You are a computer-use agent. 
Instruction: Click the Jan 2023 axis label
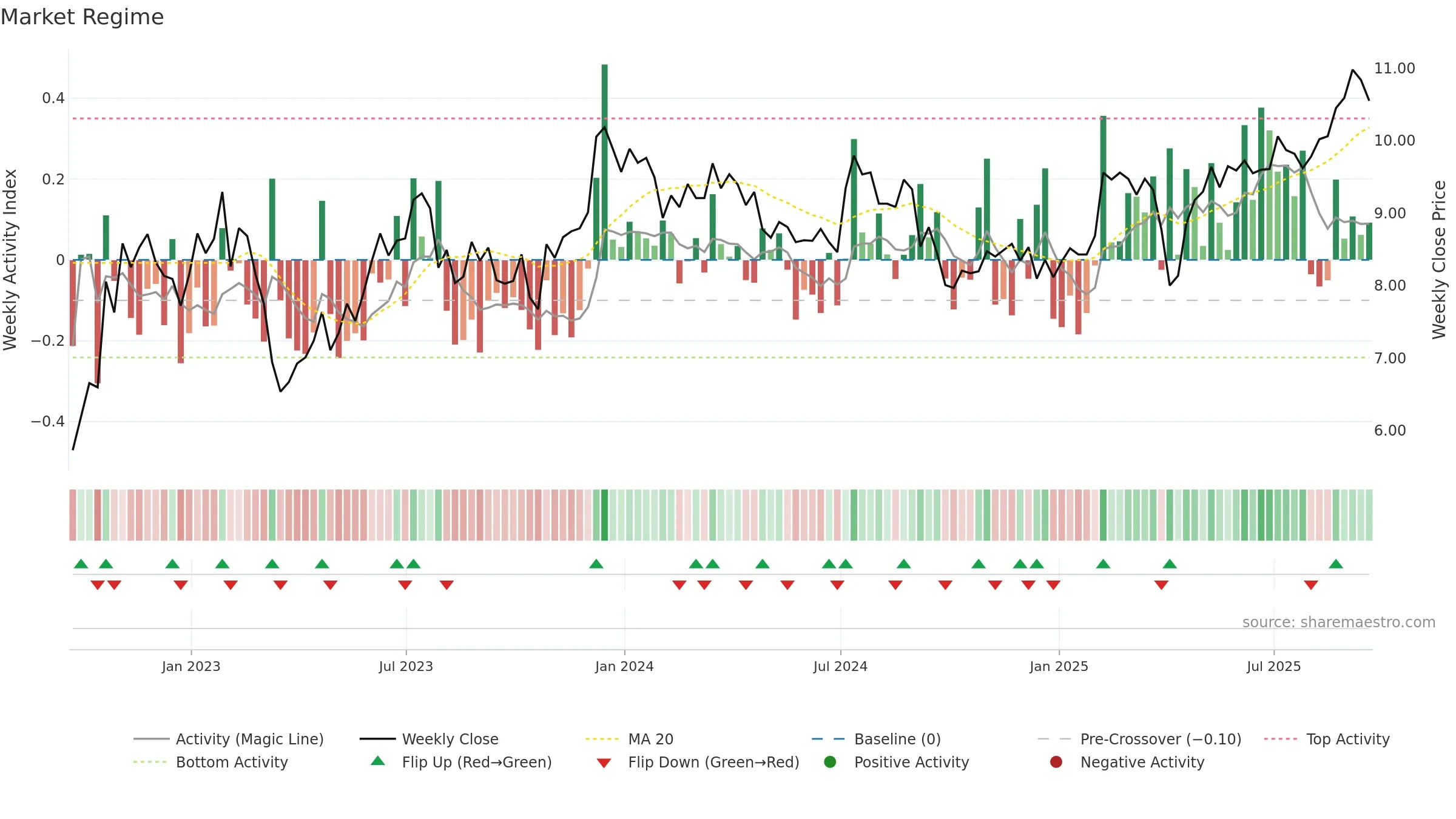pos(191,666)
